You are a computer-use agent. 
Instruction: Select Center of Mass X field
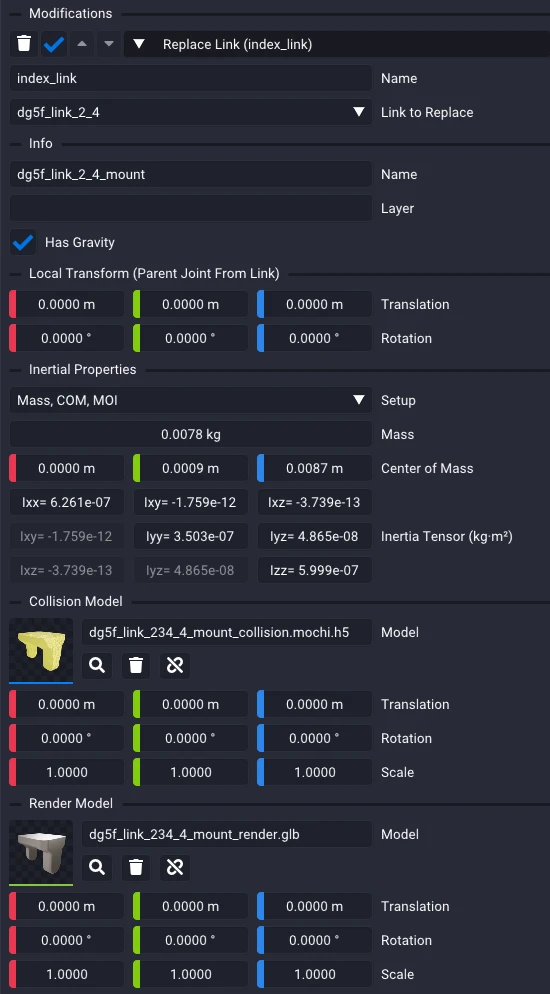pos(67,468)
